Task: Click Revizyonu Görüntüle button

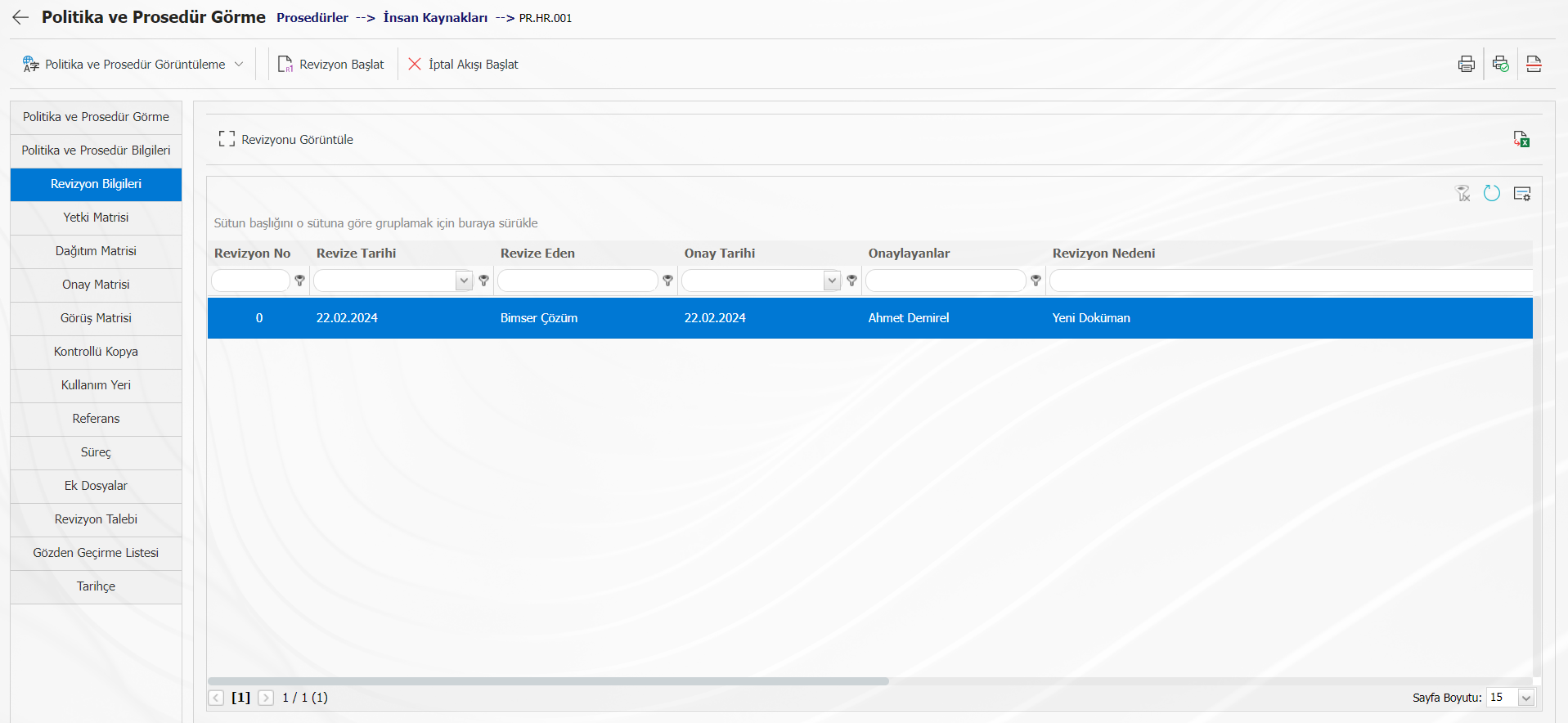Action: pyautogui.click(x=286, y=139)
